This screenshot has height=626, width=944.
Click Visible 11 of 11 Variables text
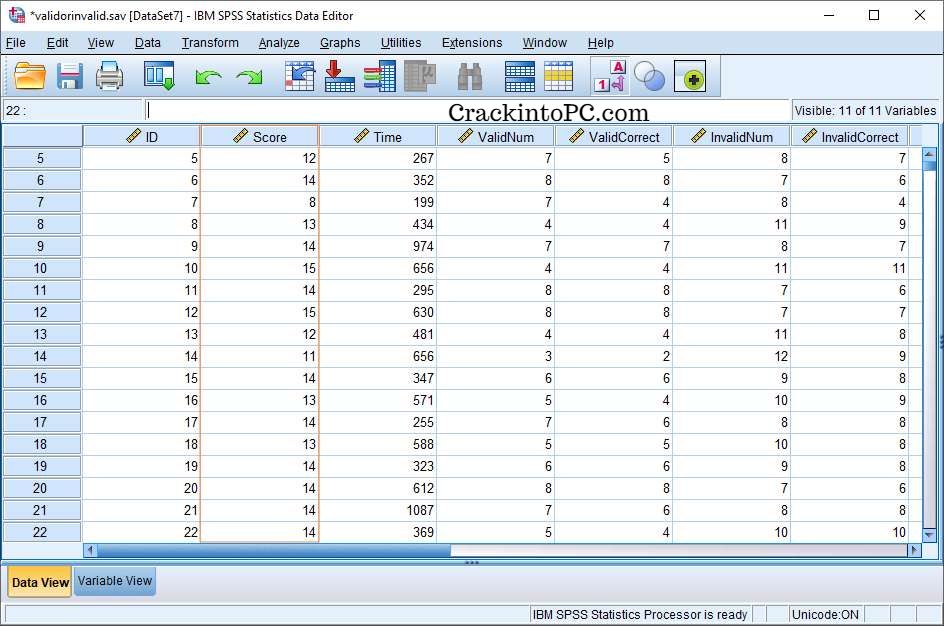(865, 111)
